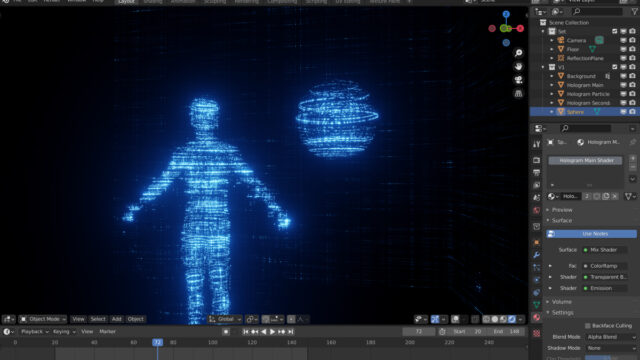Click the outliner filter funnel icon
Viewport: 640px width, 360px height.
tap(635, 12)
